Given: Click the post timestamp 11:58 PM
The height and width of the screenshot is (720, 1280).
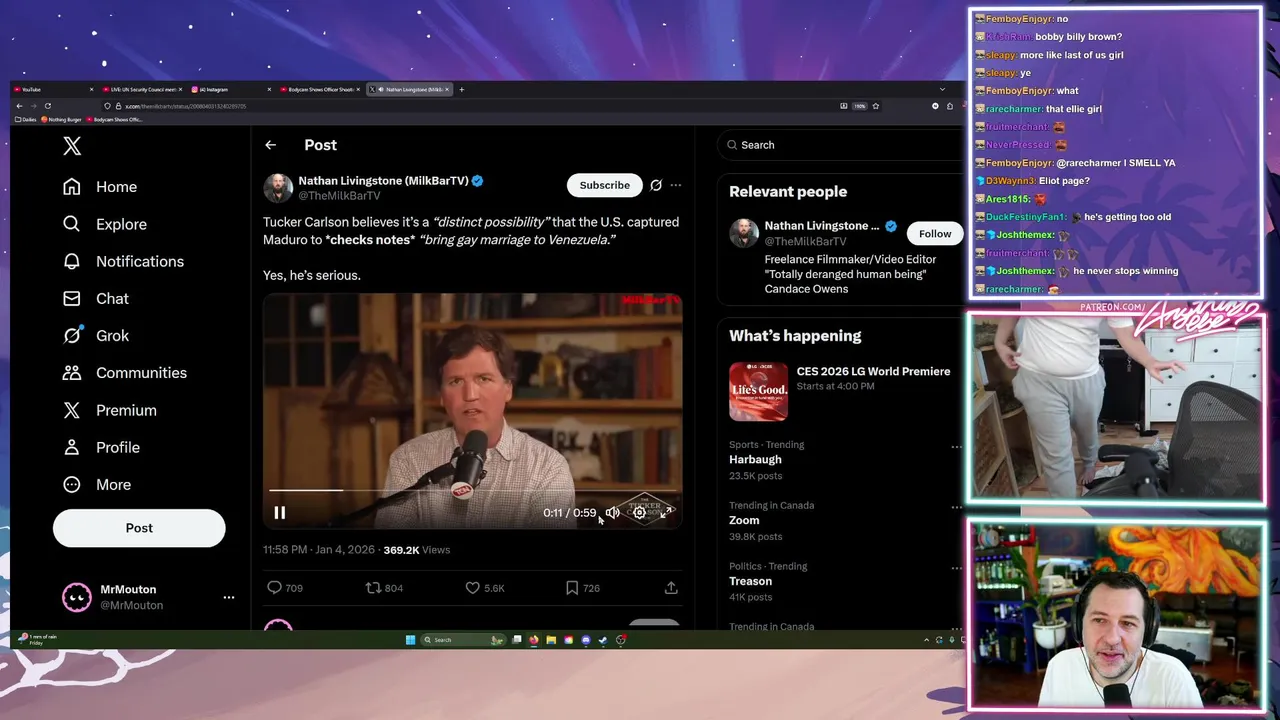Looking at the screenshot, I should 319,550.
